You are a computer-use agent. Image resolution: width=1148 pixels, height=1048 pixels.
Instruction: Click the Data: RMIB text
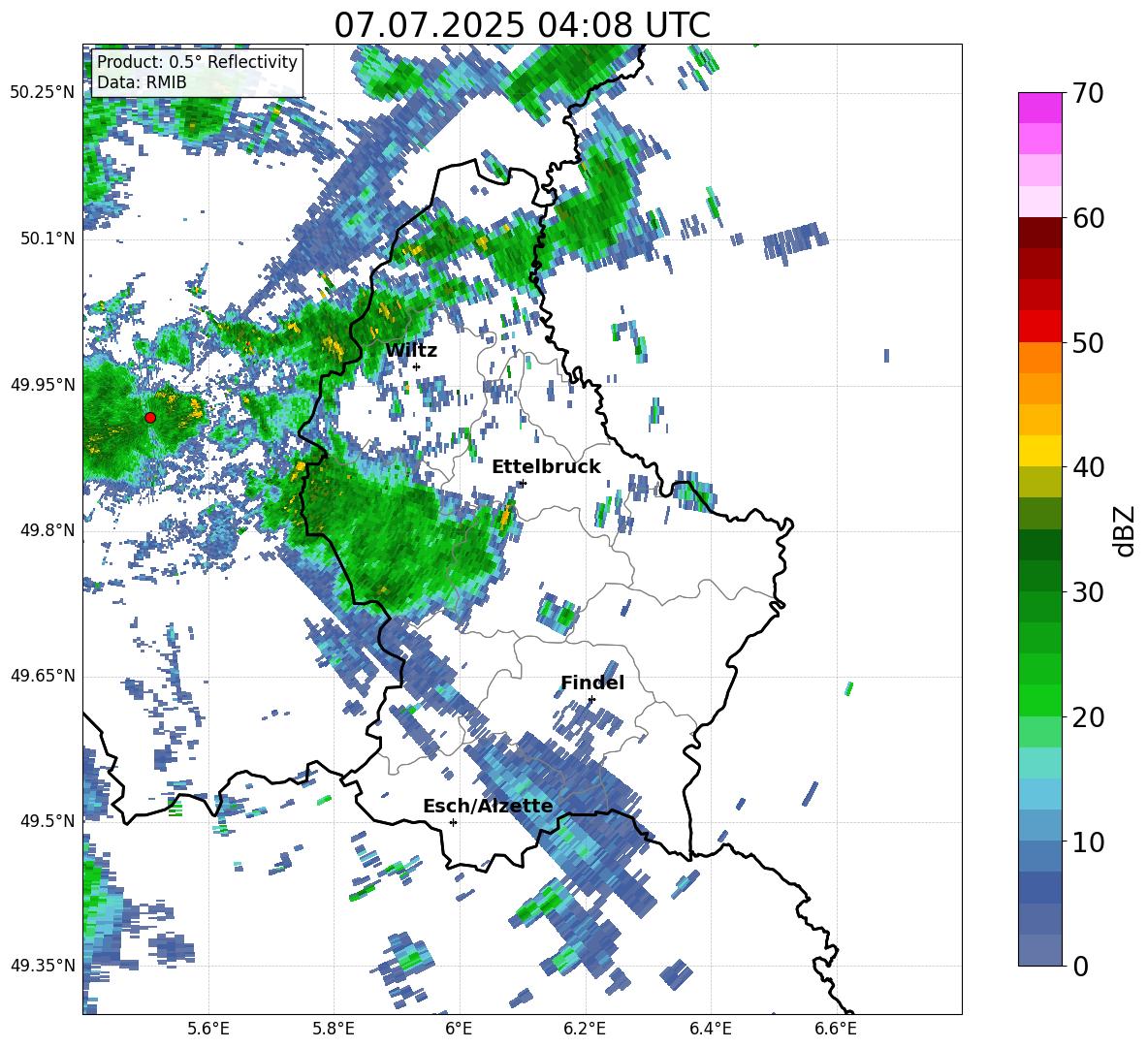[x=142, y=82]
